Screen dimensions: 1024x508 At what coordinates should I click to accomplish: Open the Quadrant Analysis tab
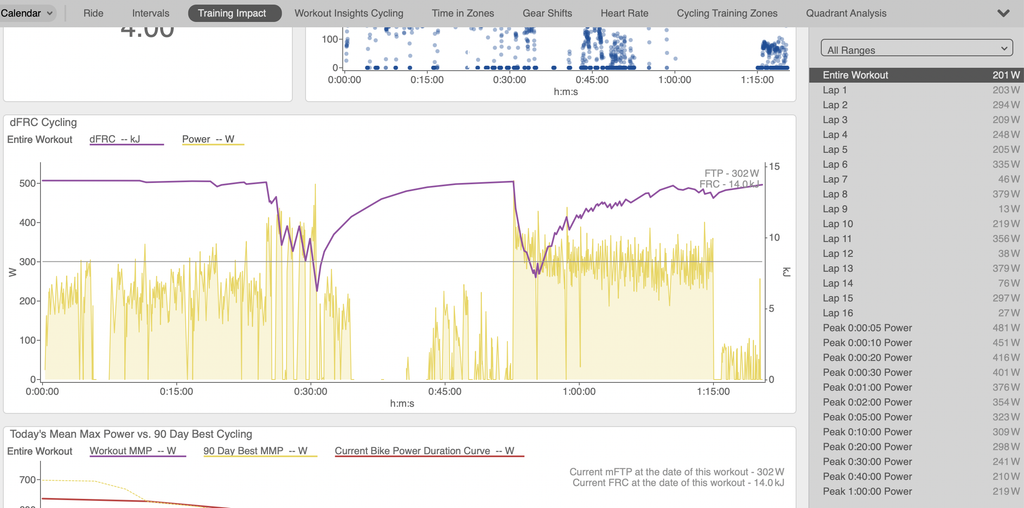[x=846, y=13]
